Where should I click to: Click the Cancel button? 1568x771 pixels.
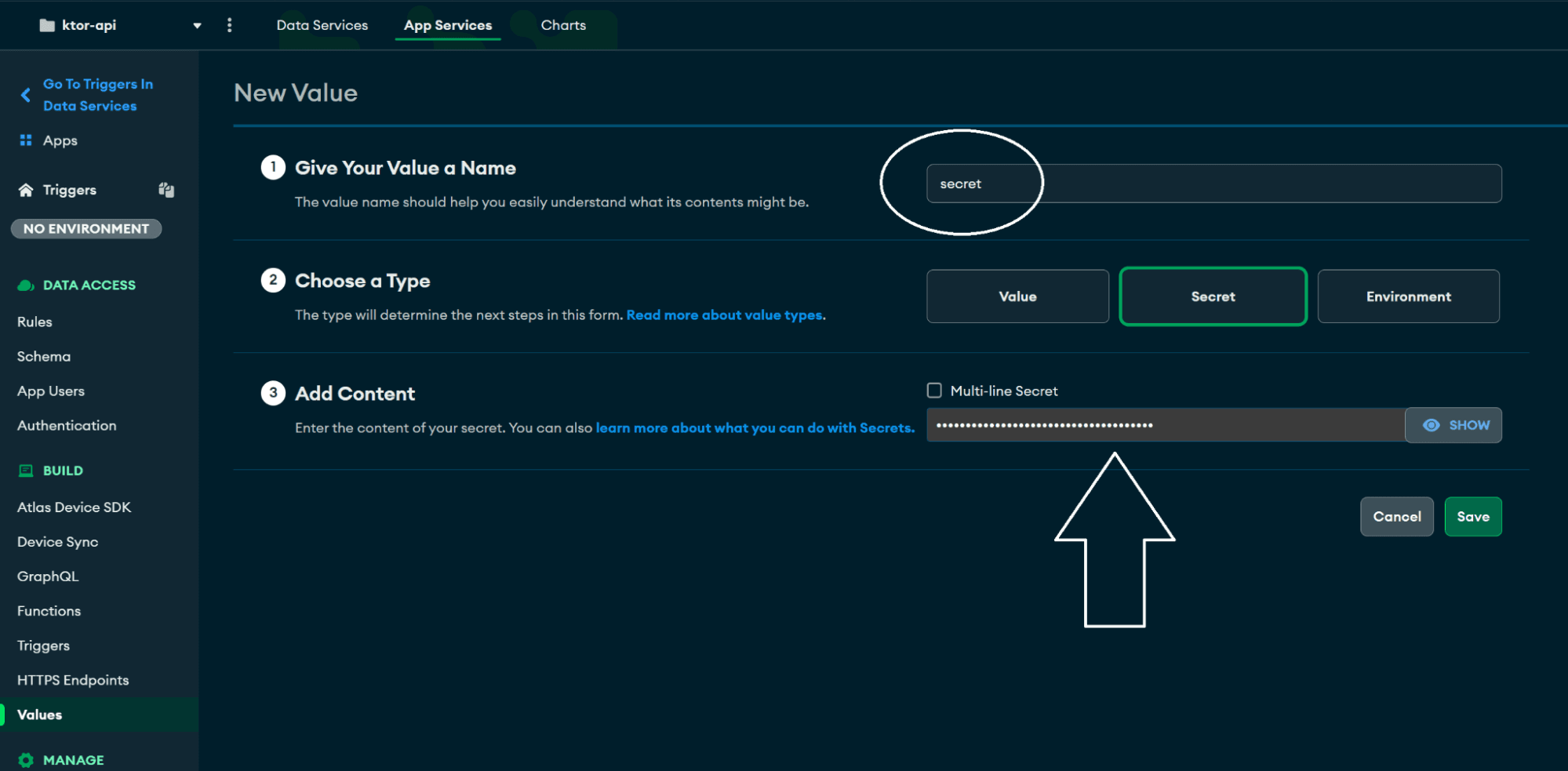point(1396,517)
